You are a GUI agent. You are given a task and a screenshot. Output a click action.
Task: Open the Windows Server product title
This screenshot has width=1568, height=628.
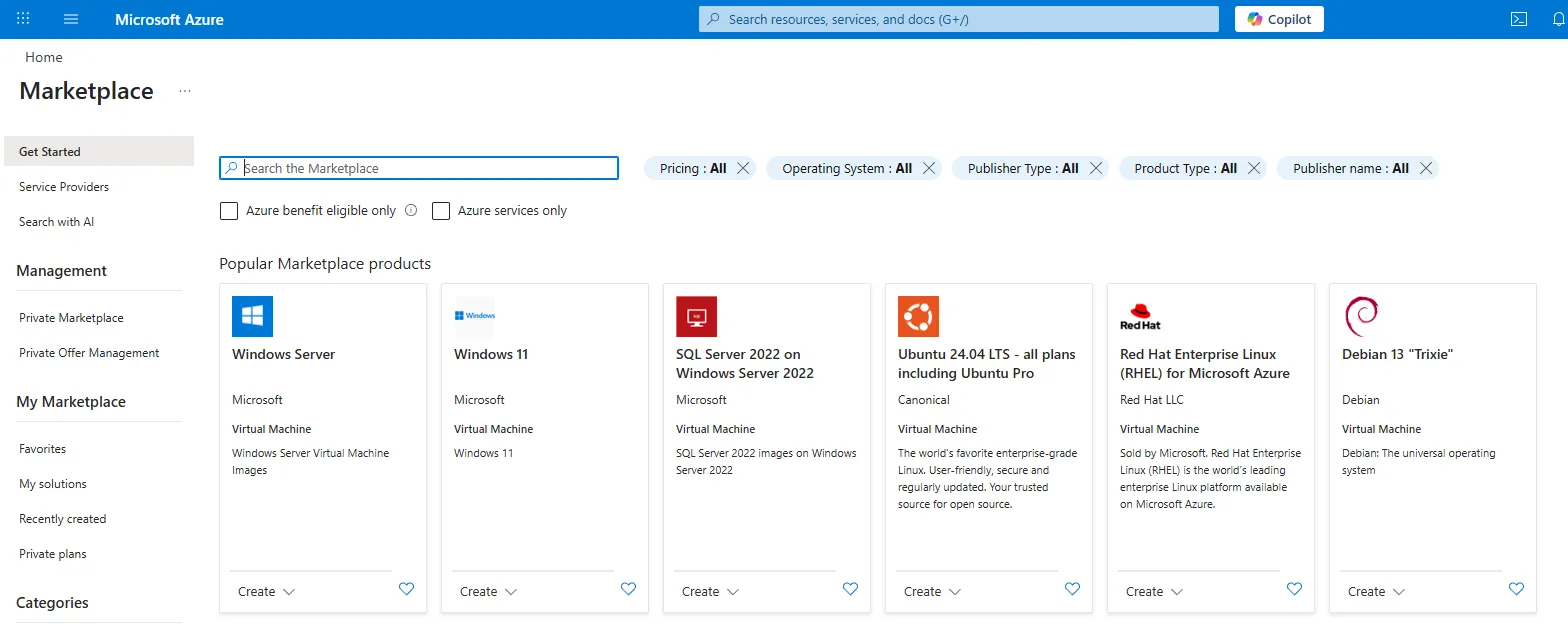(283, 354)
